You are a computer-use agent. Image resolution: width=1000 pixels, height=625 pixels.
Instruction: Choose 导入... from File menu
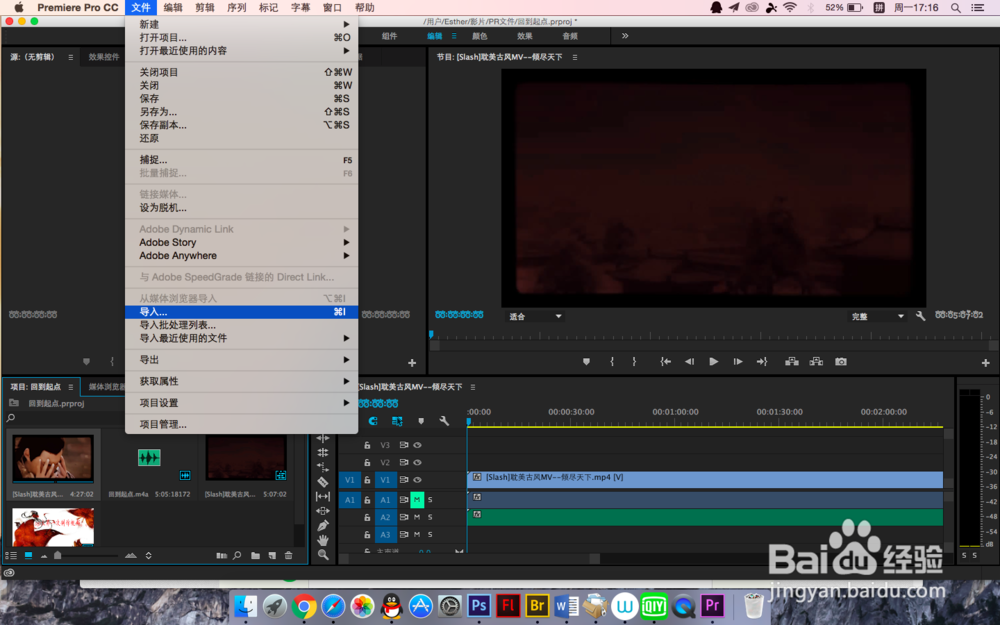point(242,312)
